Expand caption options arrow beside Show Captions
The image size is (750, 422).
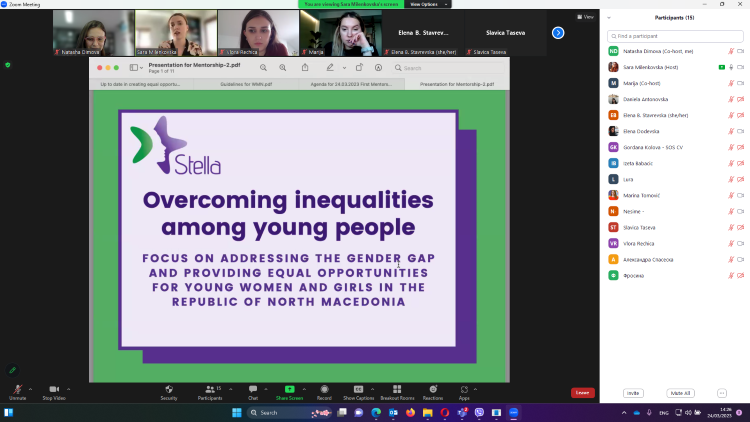pos(373,389)
